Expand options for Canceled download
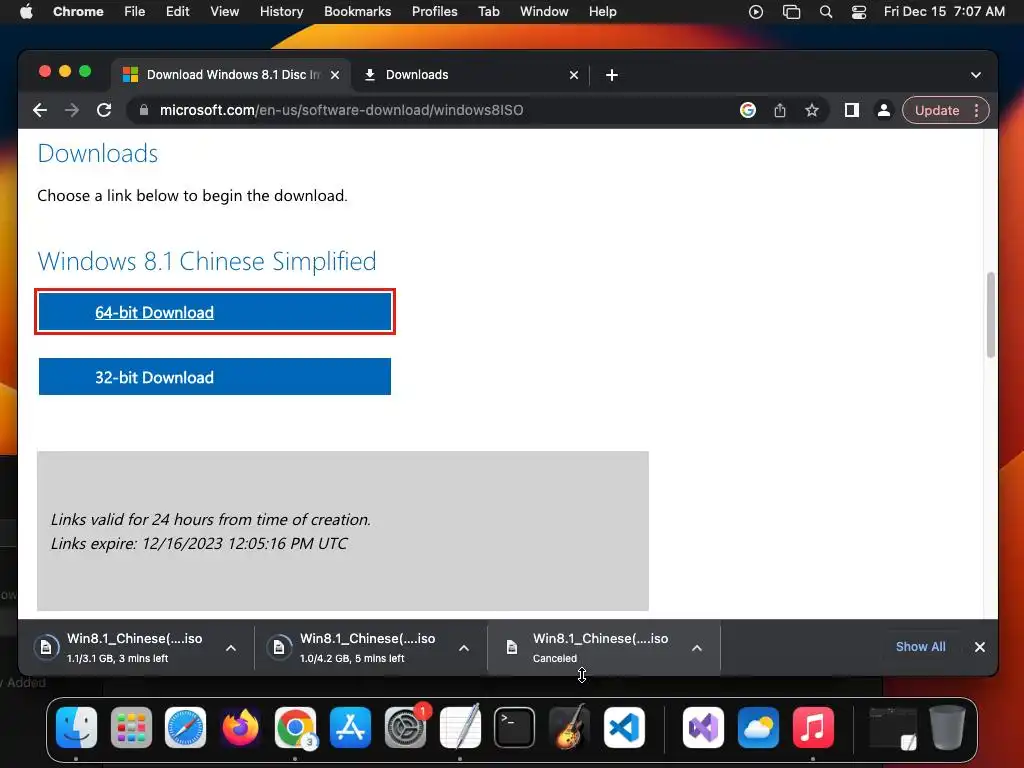The width and height of the screenshot is (1024, 768). click(x=697, y=648)
